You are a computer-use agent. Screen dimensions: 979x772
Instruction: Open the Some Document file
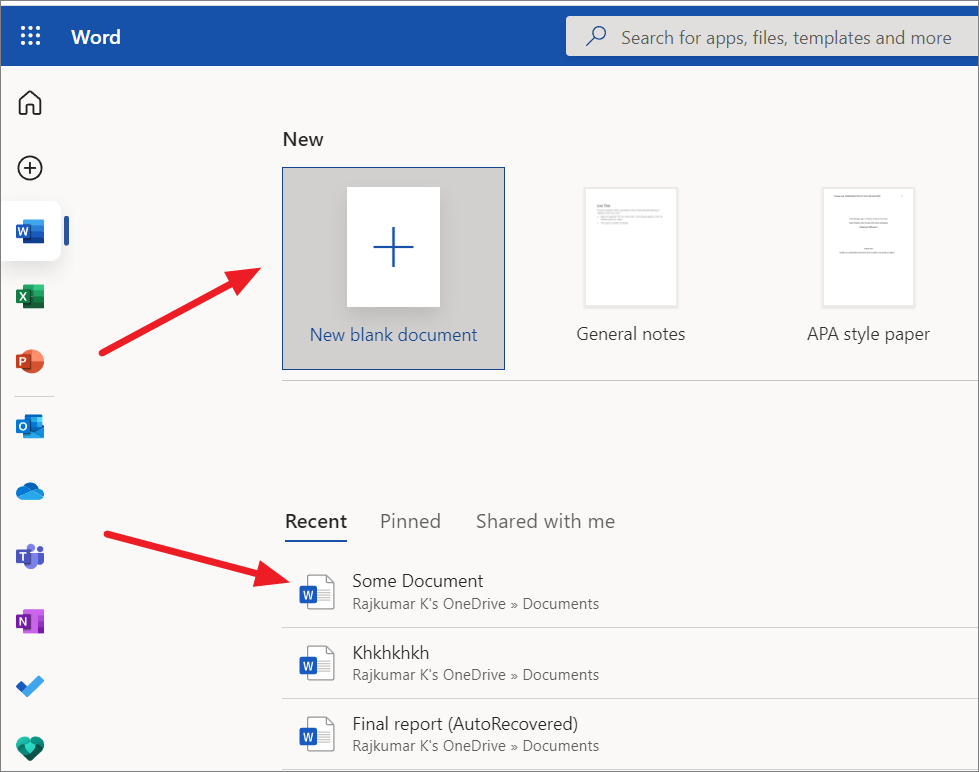click(x=418, y=581)
